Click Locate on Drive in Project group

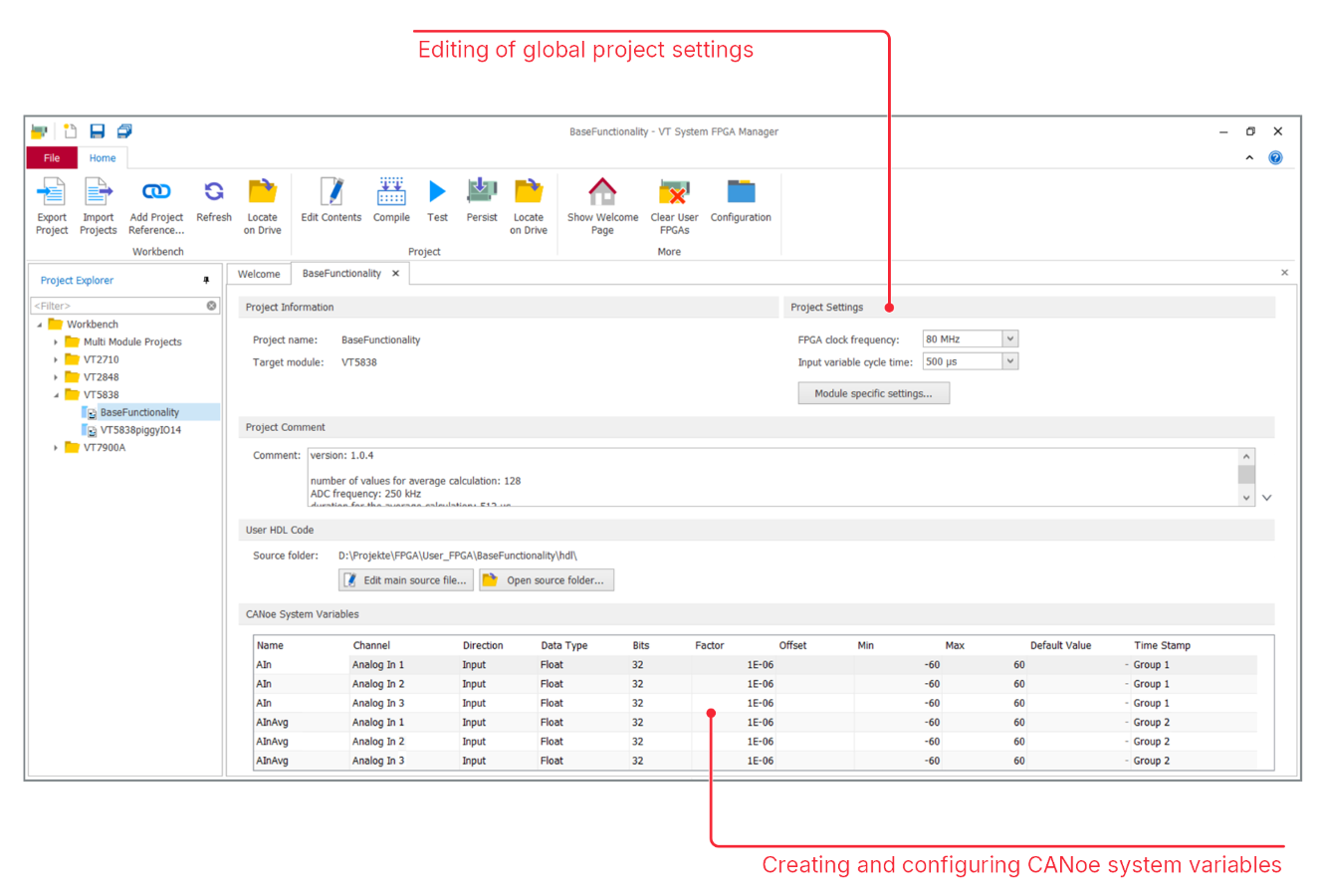[x=529, y=206]
